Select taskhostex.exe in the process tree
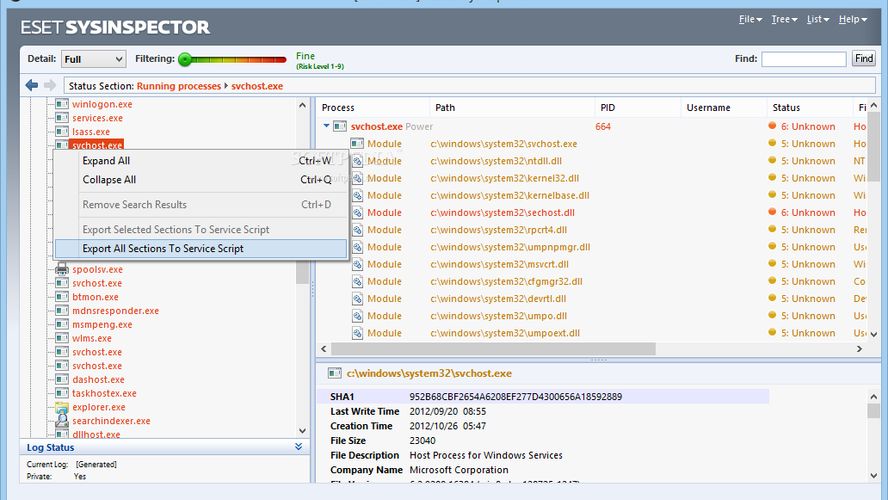 click(x=104, y=393)
